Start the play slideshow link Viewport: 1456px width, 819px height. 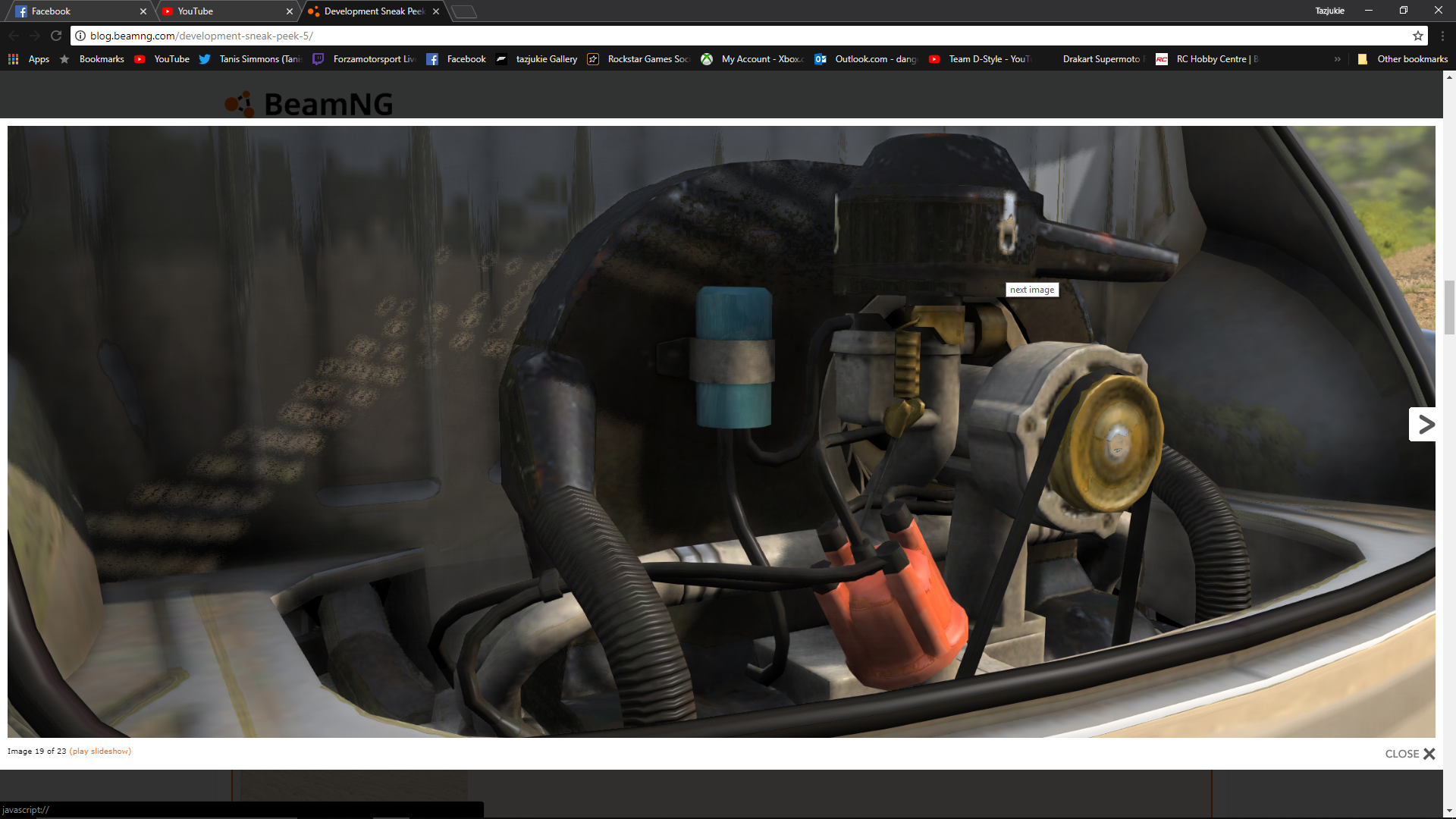tap(100, 752)
